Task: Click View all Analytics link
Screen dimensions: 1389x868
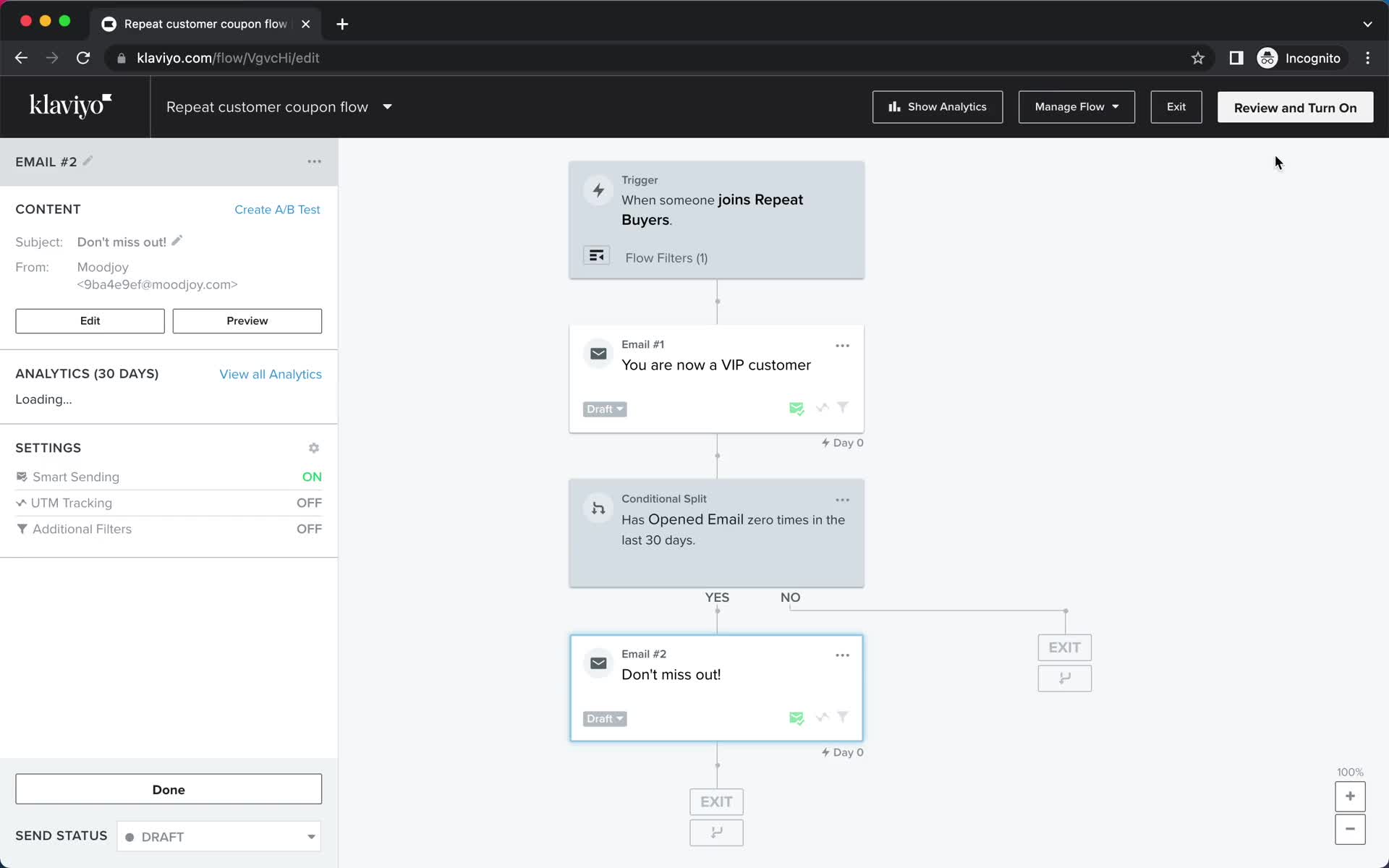Action: click(271, 374)
